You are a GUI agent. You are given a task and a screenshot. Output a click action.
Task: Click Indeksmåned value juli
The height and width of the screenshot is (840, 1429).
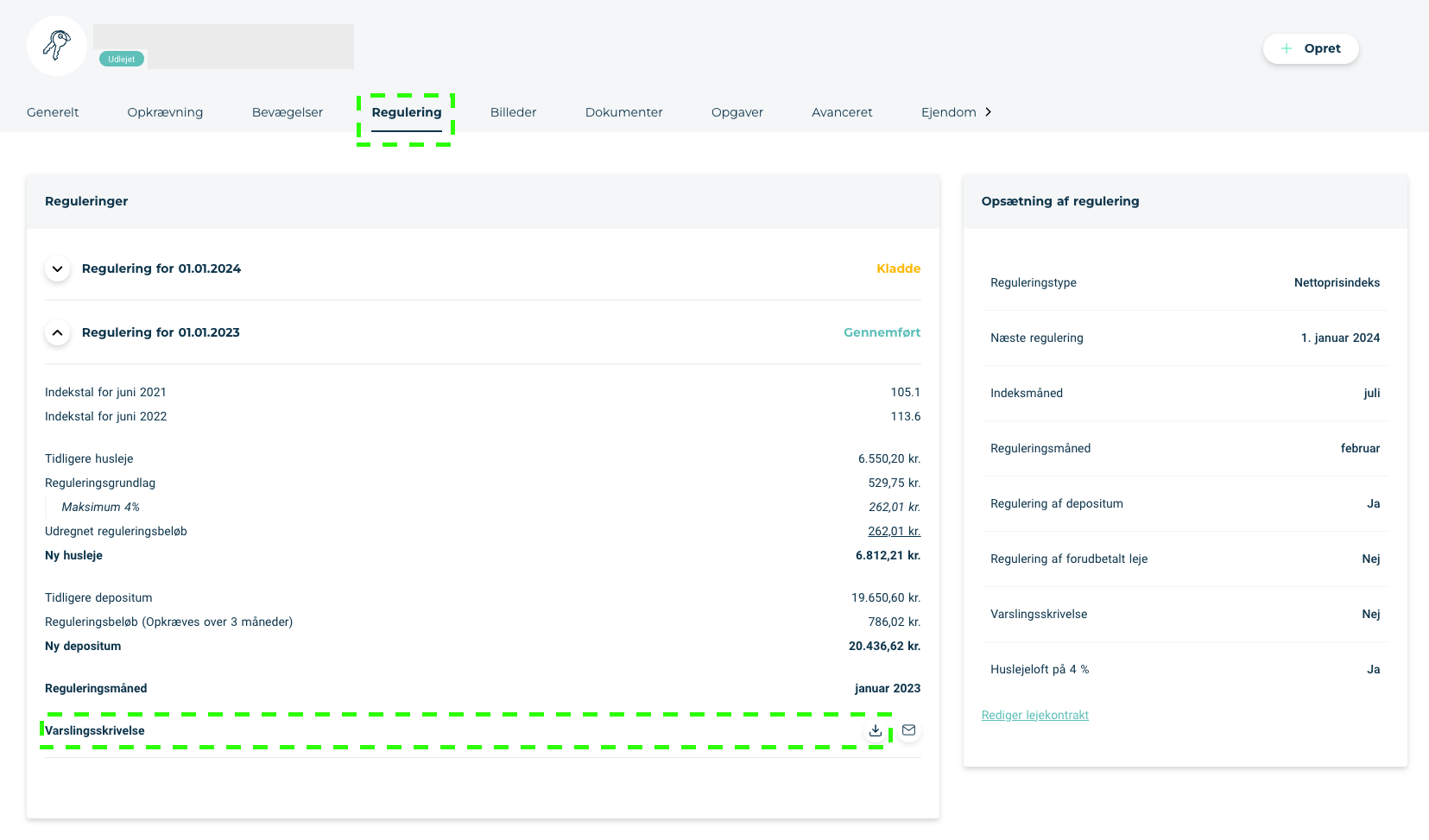pyautogui.click(x=1372, y=393)
